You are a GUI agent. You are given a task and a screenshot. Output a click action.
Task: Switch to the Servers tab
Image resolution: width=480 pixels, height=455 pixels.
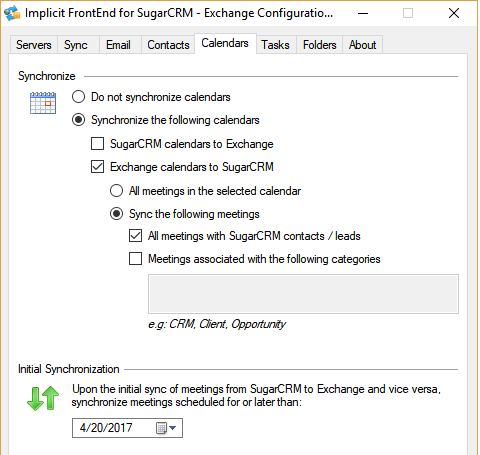[x=34, y=45]
